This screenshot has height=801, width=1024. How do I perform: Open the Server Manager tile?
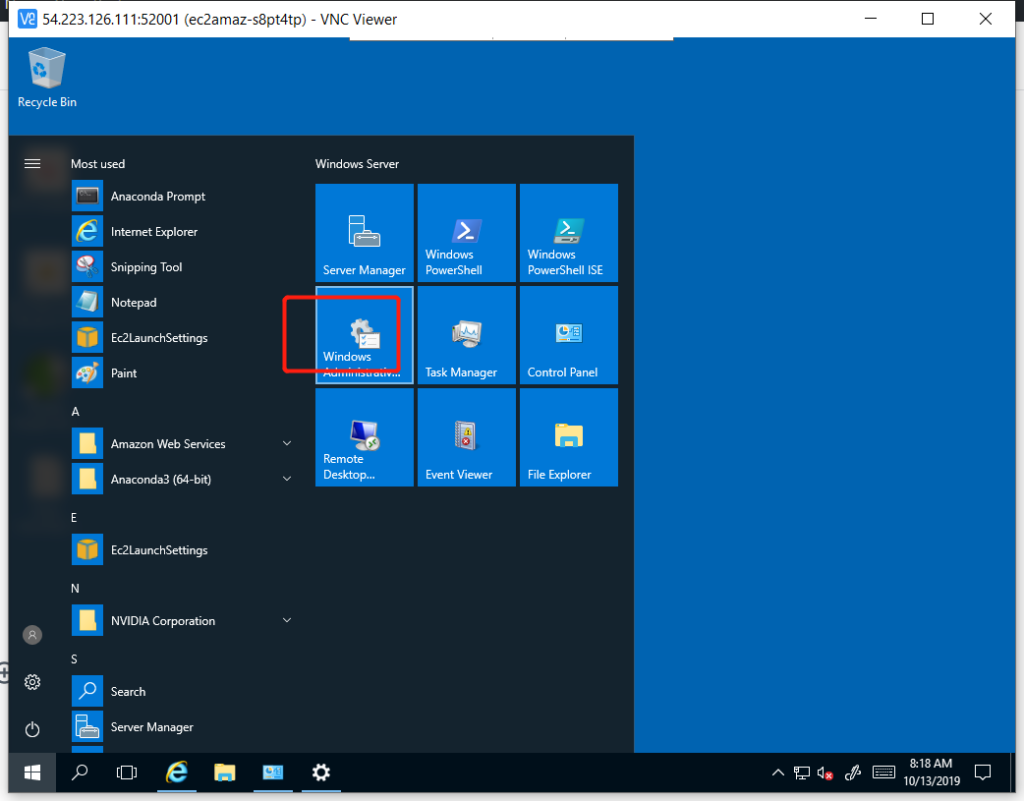[364, 233]
